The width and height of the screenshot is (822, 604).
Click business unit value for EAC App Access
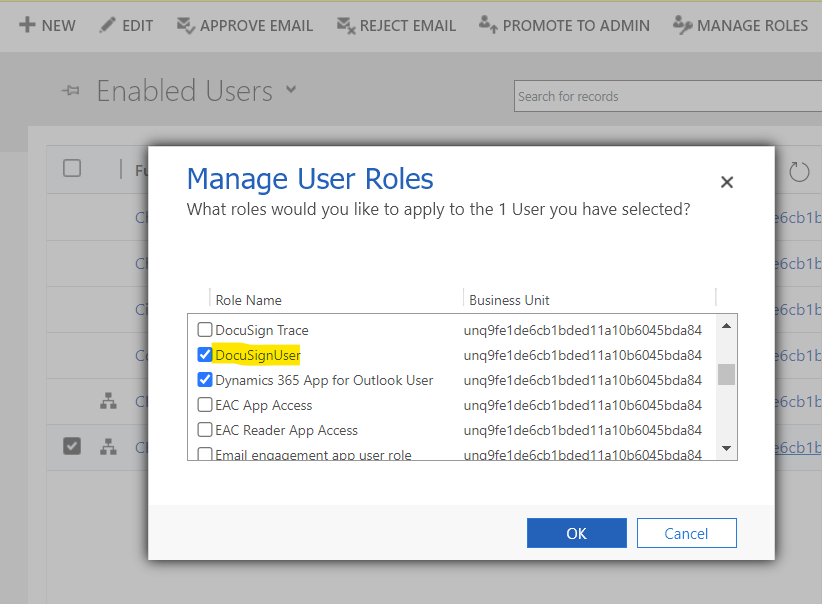582,405
